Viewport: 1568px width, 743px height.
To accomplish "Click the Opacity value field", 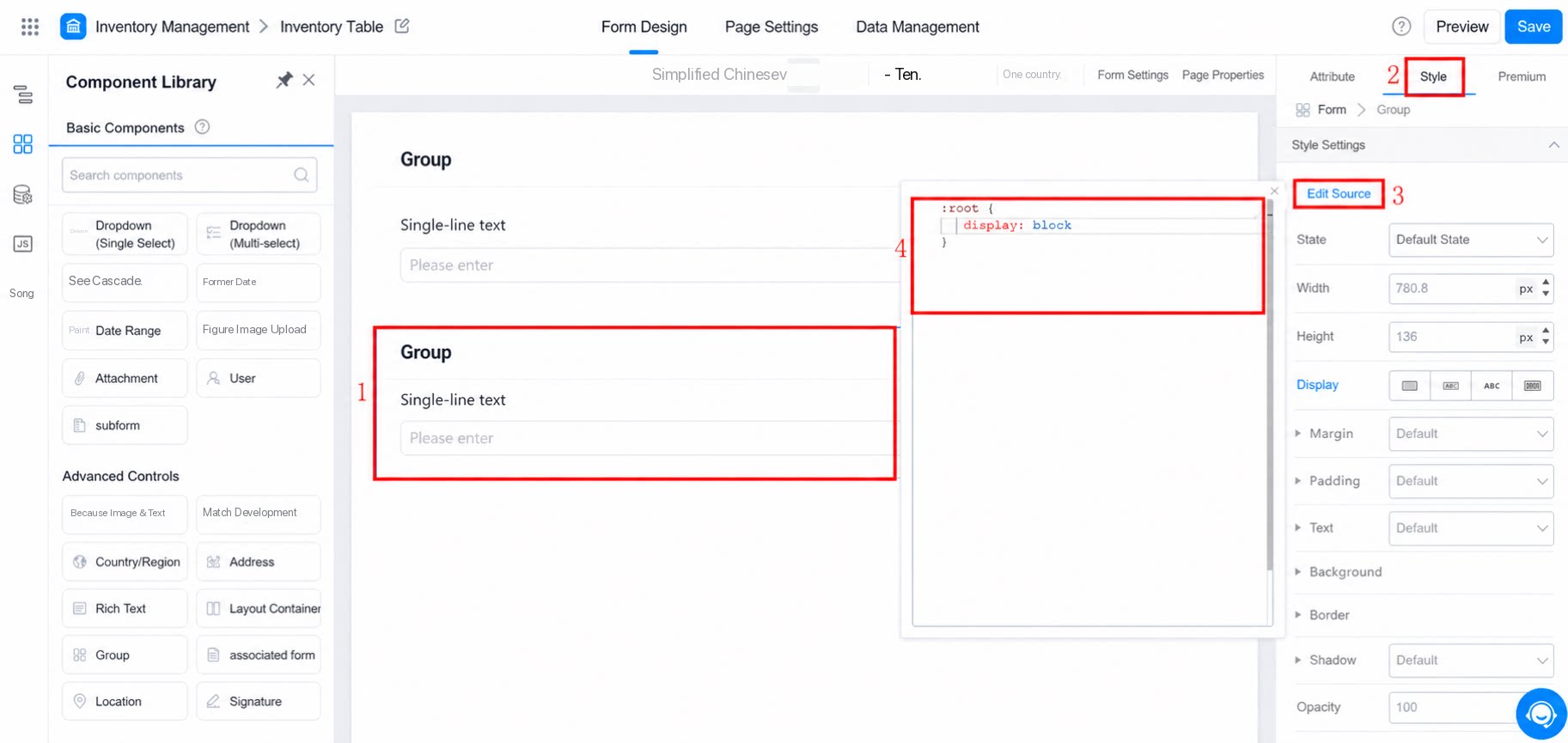I will [1452, 707].
